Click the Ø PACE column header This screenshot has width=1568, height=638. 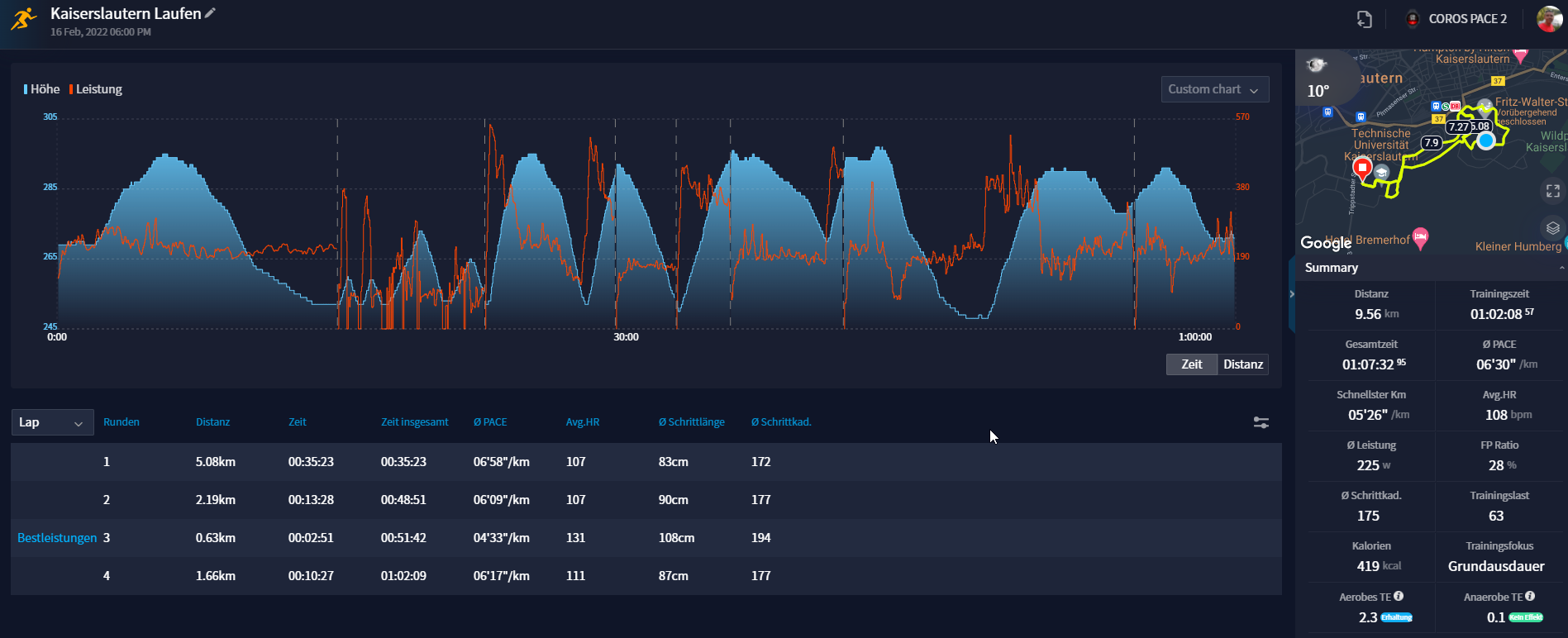(490, 422)
